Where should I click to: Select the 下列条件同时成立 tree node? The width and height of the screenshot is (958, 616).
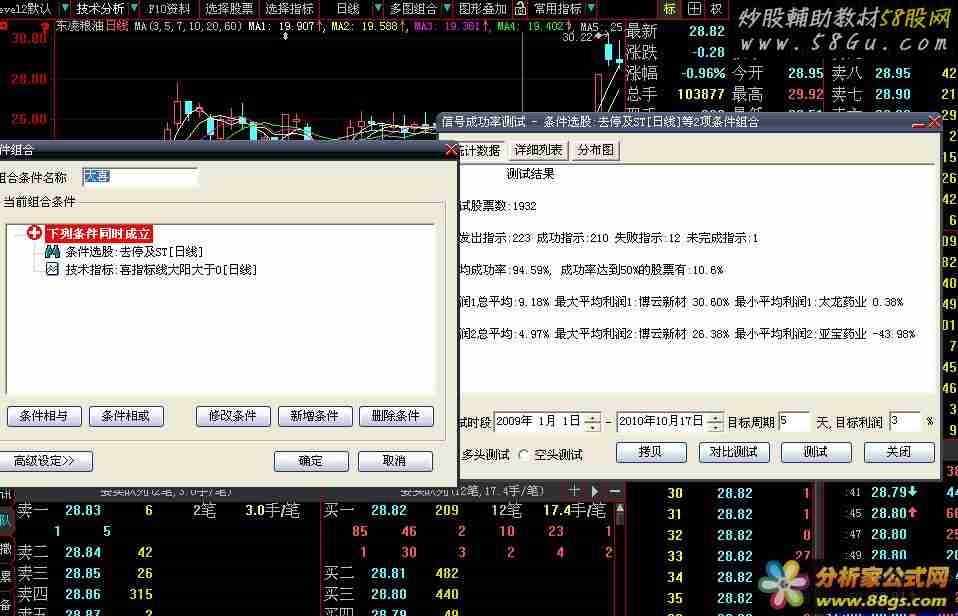pos(98,233)
